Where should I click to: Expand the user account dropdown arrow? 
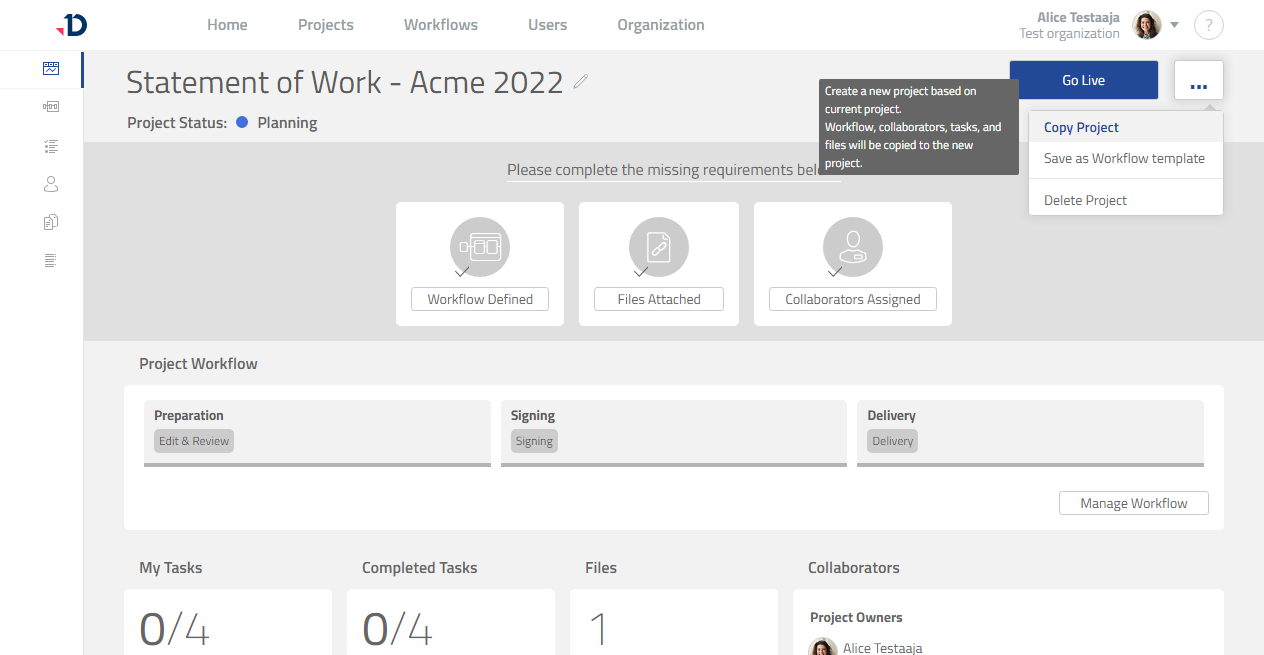[x=1175, y=25]
